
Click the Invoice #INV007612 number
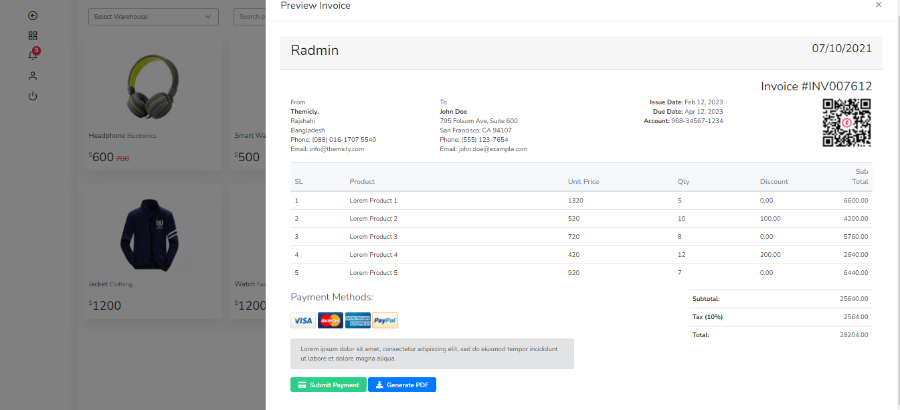point(816,87)
